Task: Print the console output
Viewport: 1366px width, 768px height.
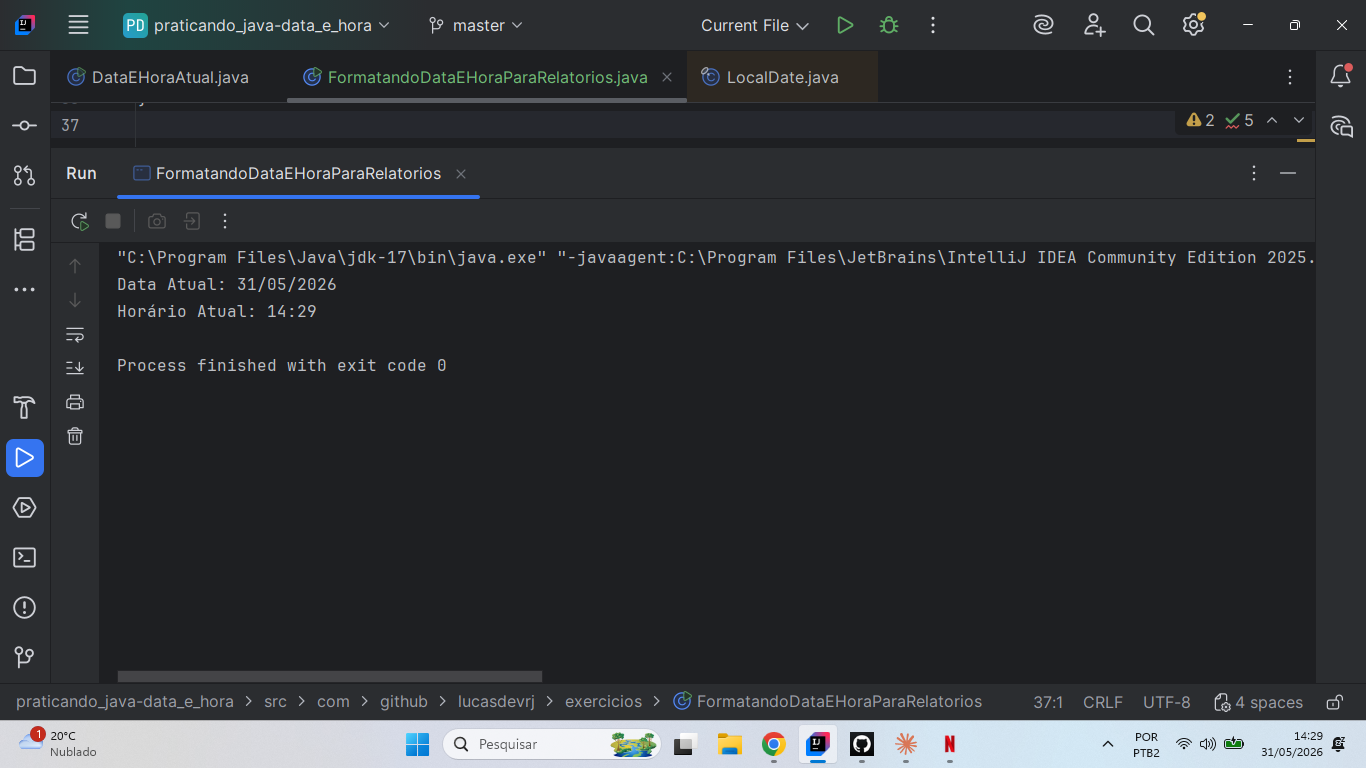Action: (75, 402)
